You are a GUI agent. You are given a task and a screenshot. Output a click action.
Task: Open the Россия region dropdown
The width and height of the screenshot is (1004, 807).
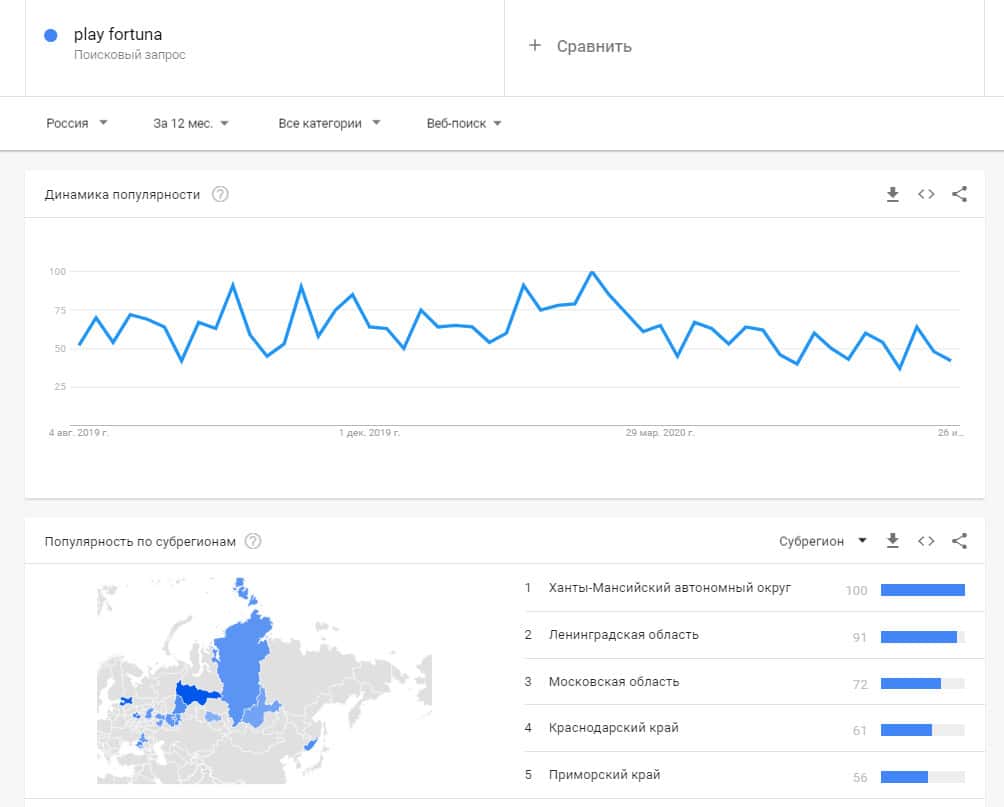pos(76,123)
